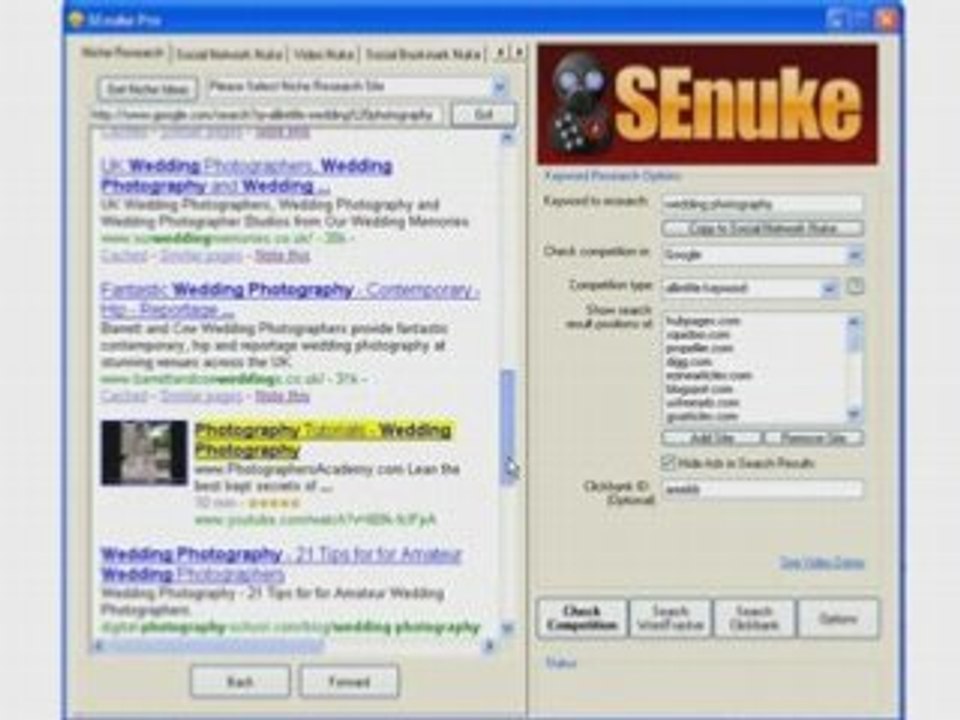The image size is (960, 720).
Task: Click Cached under ourweddingmemories result
Action: pos(124,255)
